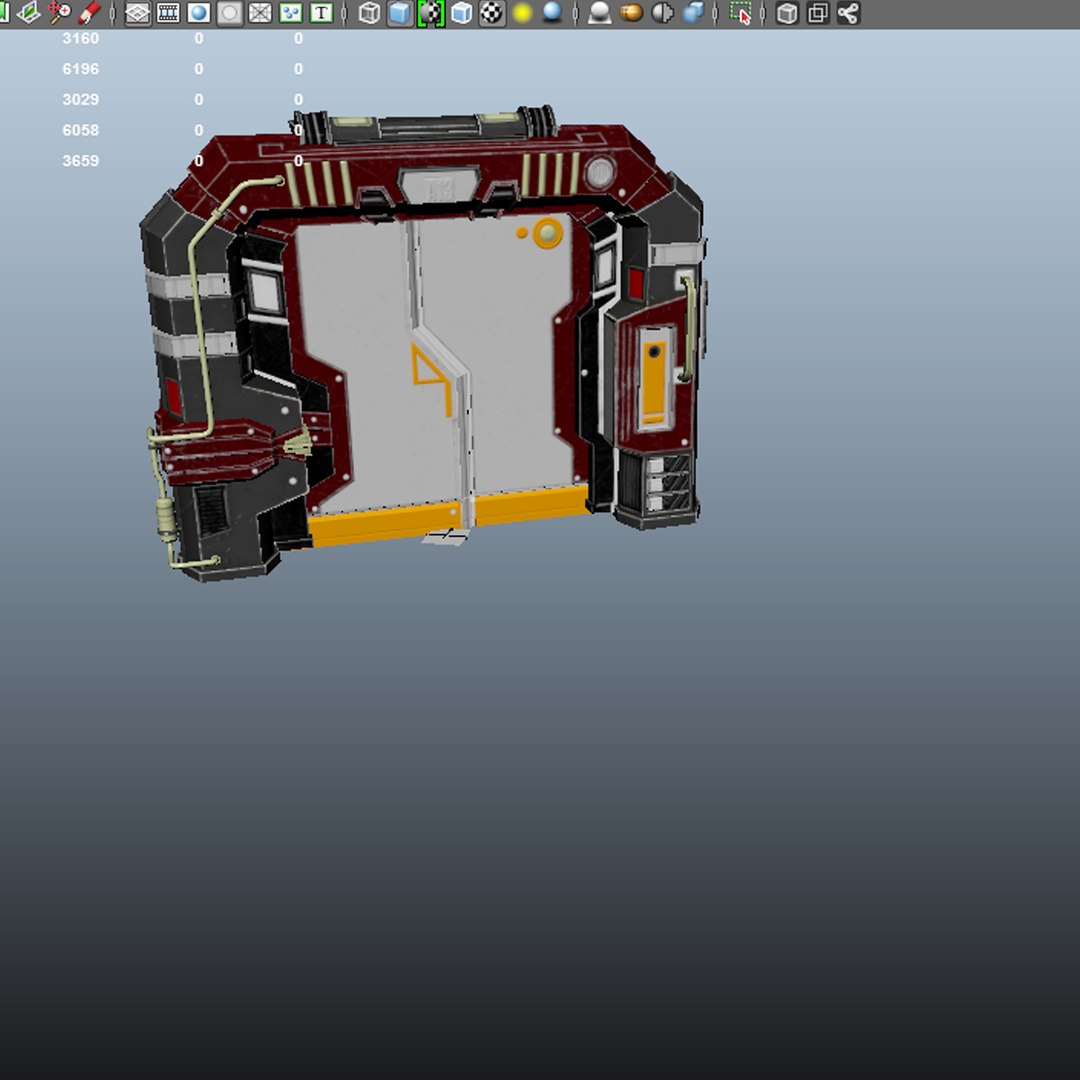
Task: Click the HUD value 3659
Action: pyautogui.click(x=81, y=161)
